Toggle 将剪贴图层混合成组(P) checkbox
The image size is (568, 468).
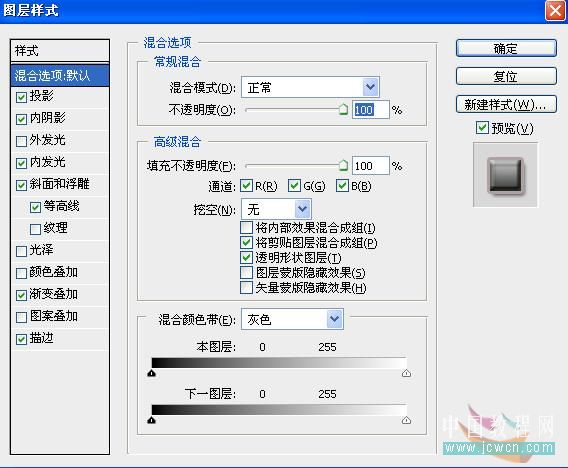click(246, 242)
